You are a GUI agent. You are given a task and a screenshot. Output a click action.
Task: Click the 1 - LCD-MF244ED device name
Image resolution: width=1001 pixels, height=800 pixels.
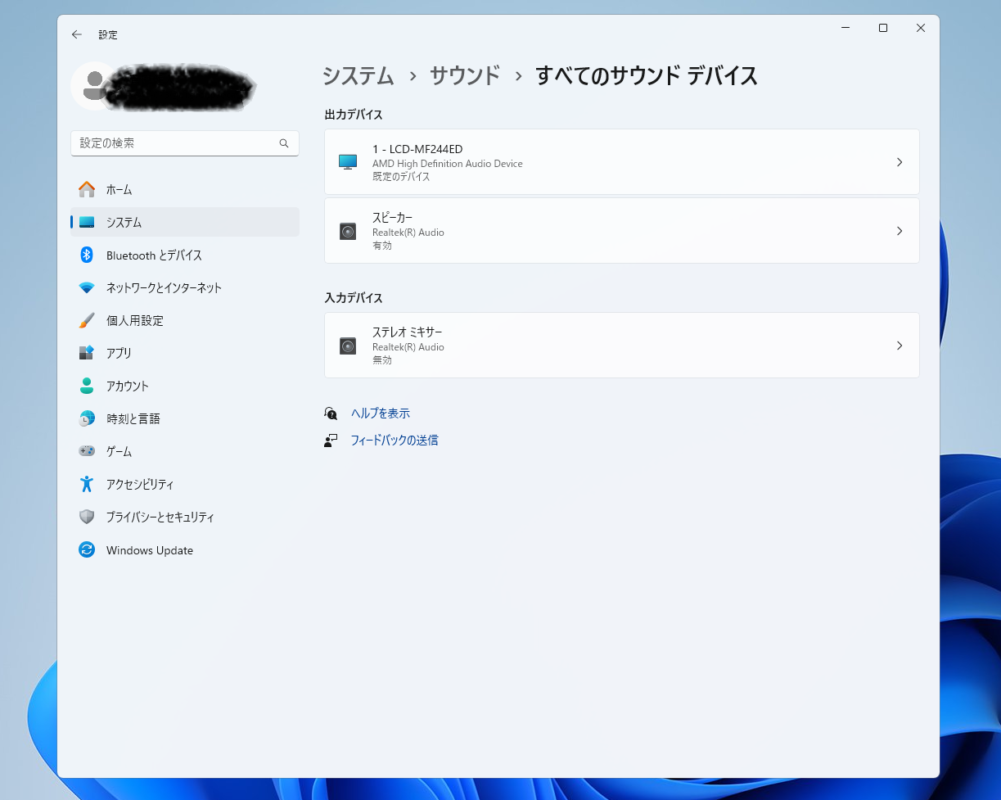(x=418, y=149)
